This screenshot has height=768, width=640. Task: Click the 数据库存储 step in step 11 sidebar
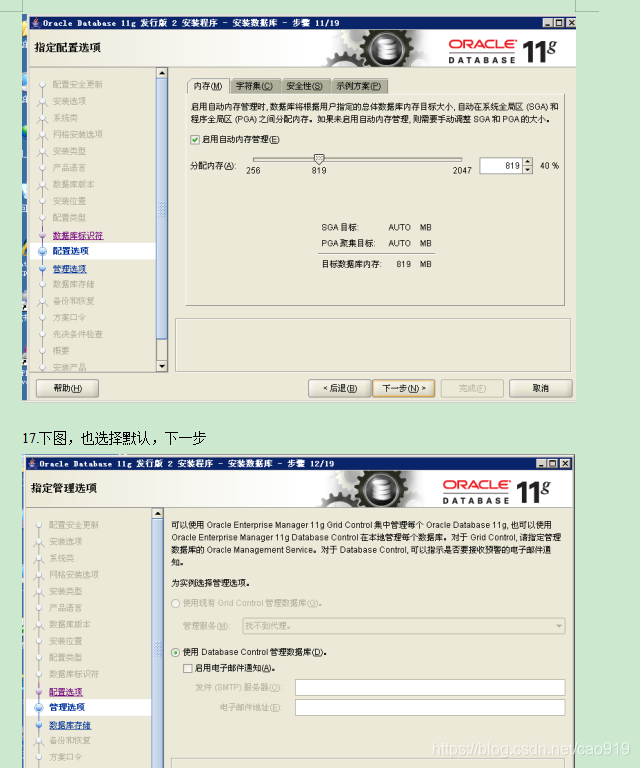[73, 284]
